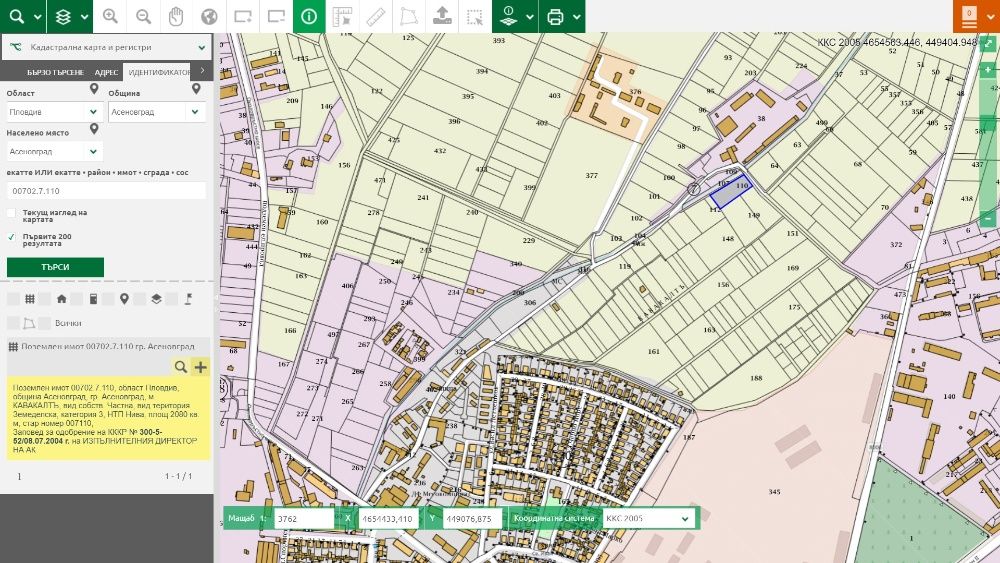Viewport: 1000px width, 563px height.
Task: Click the blue highlighted parcel 110
Action: (x=731, y=191)
